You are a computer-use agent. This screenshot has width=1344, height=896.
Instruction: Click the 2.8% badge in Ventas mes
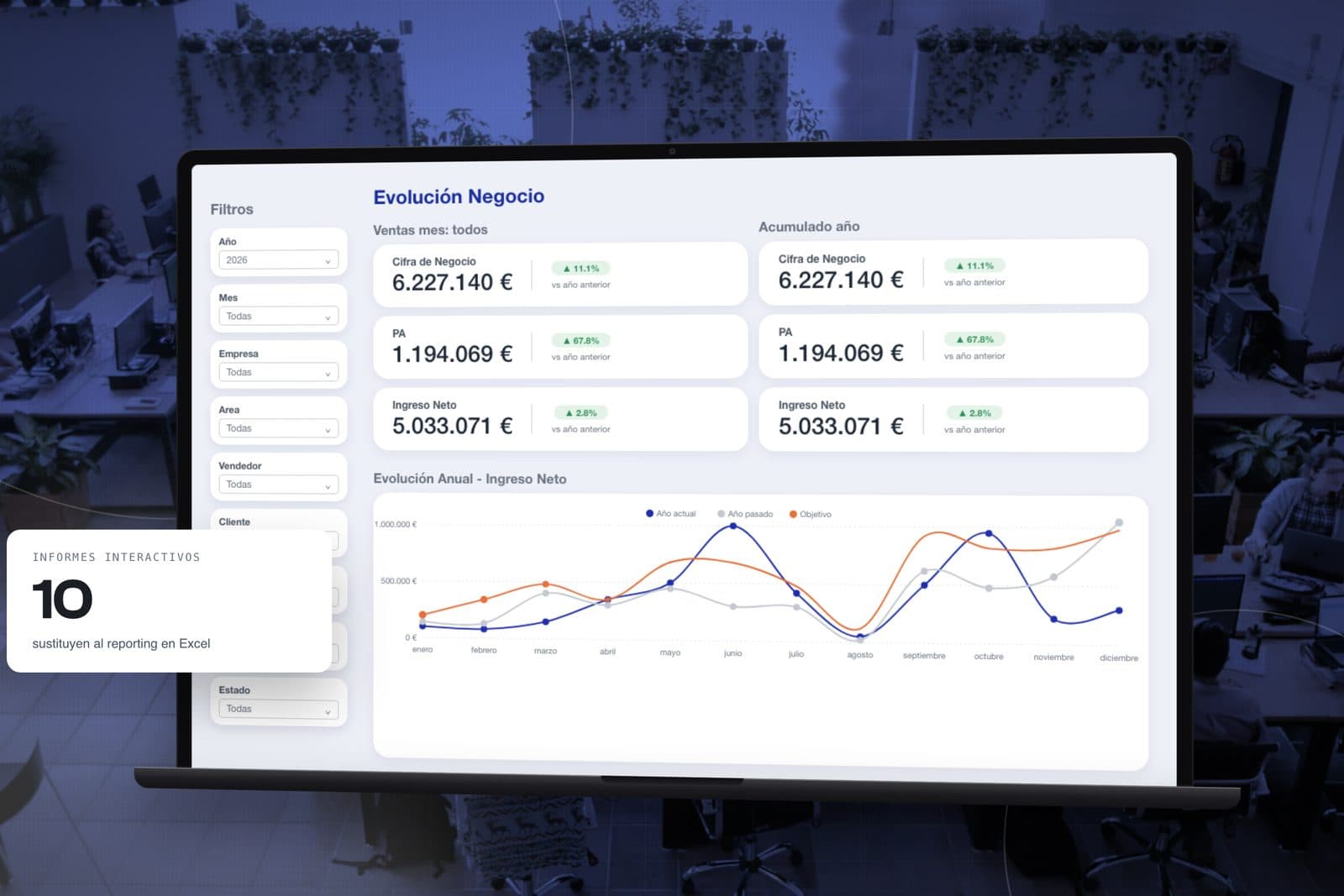coord(580,413)
